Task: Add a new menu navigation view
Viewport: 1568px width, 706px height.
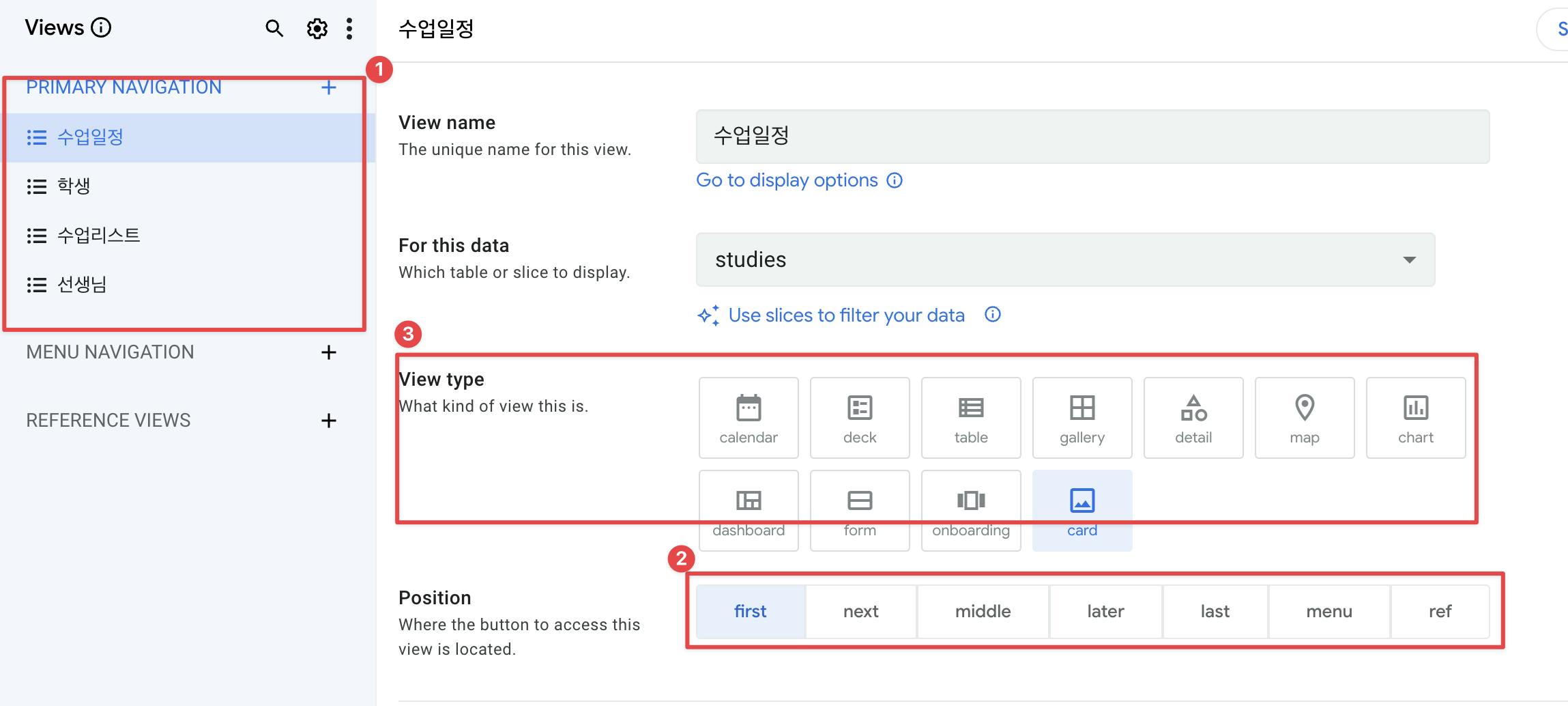Action: point(328,352)
